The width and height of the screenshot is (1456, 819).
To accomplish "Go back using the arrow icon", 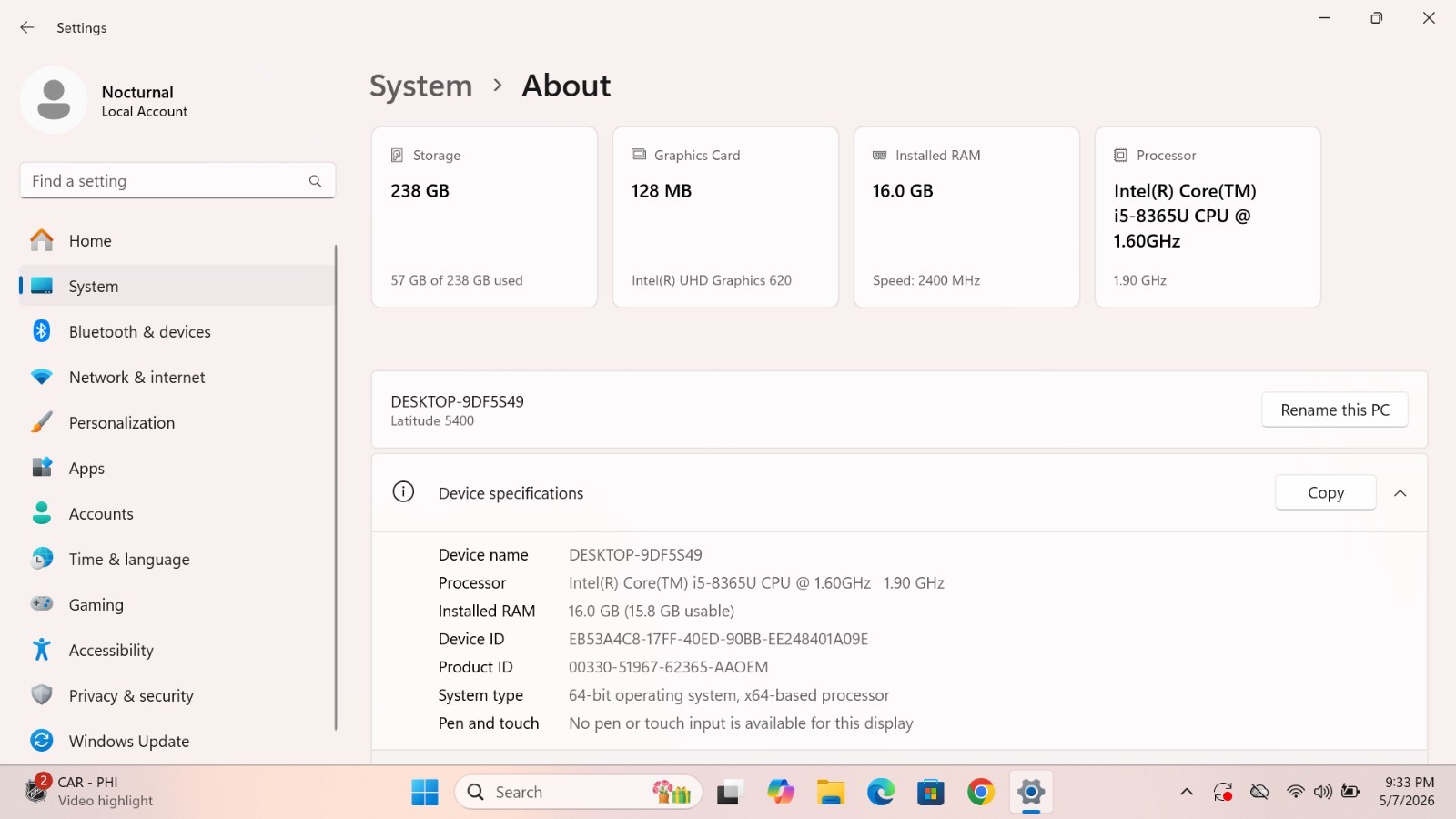I will point(27,27).
